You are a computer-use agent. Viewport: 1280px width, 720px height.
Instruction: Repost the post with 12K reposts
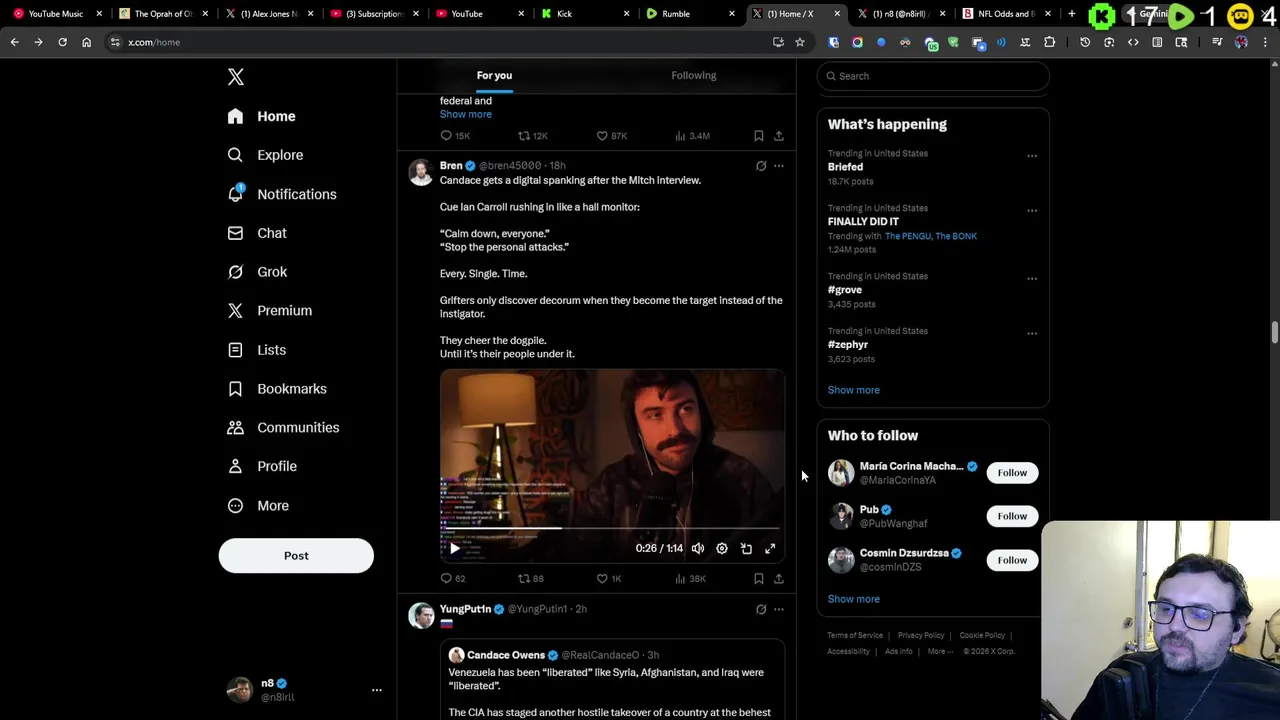tap(532, 136)
